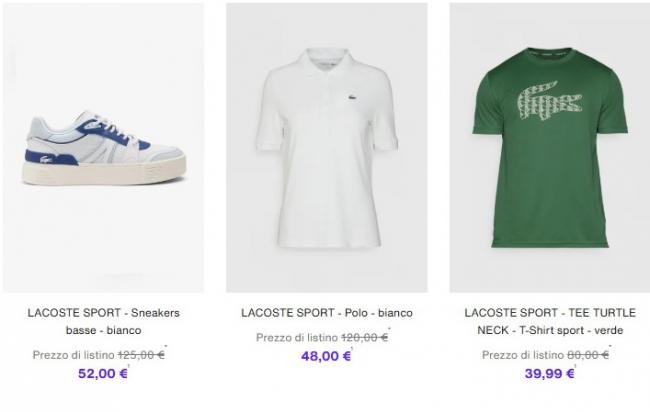This screenshot has height=412, width=650.
Task: Click 'Prezzo di listino' label under sneakers
Action: (x=74, y=355)
